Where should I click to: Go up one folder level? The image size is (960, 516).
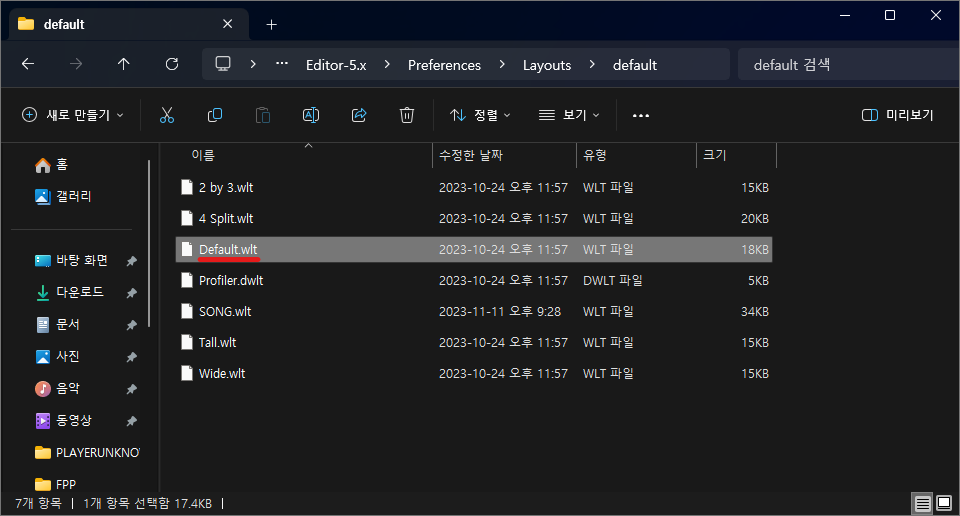124,64
